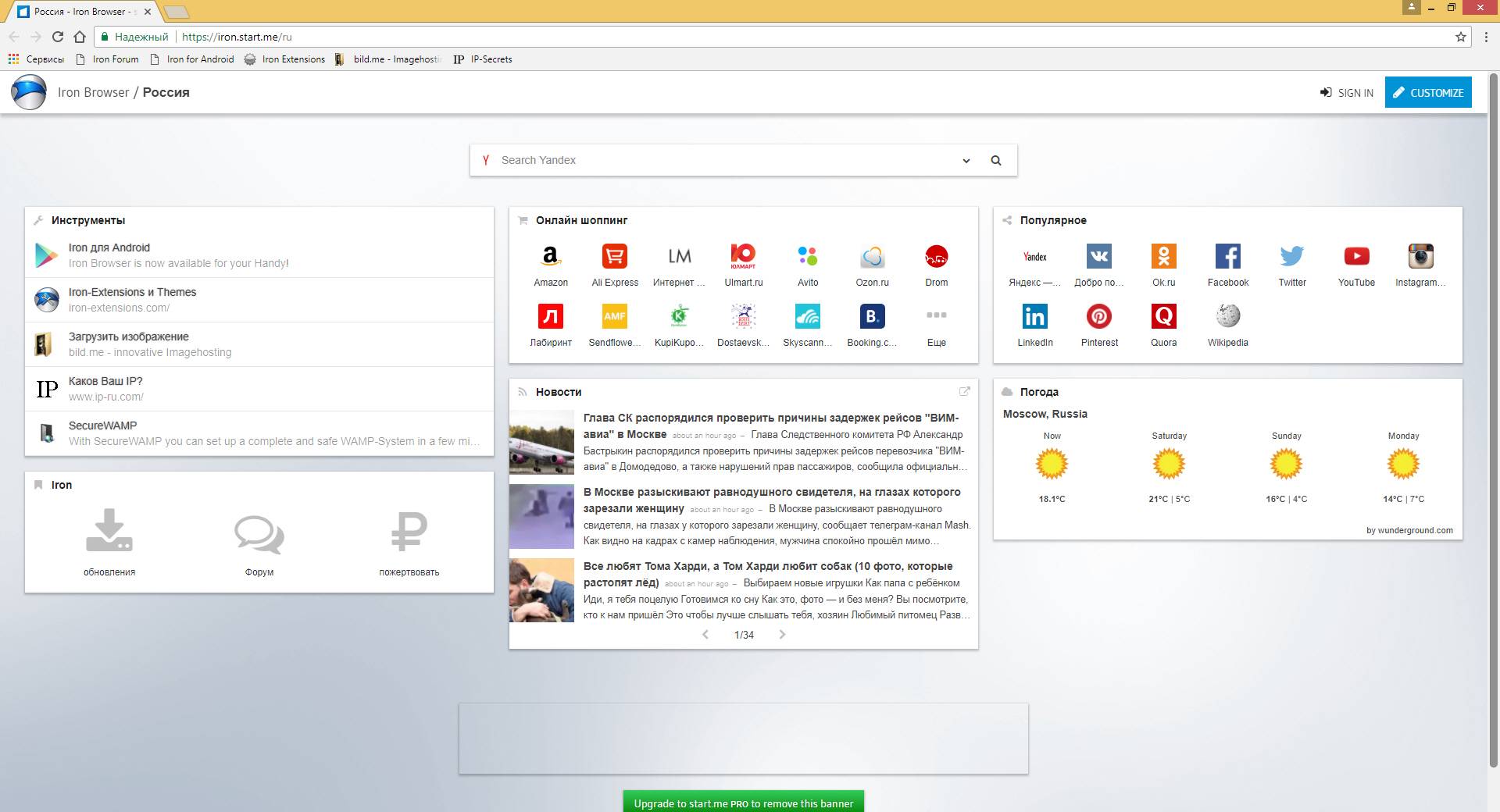Viewport: 1500px width, 812px height.
Task: Open the Ozon.ru icon
Action: tap(872, 256)
